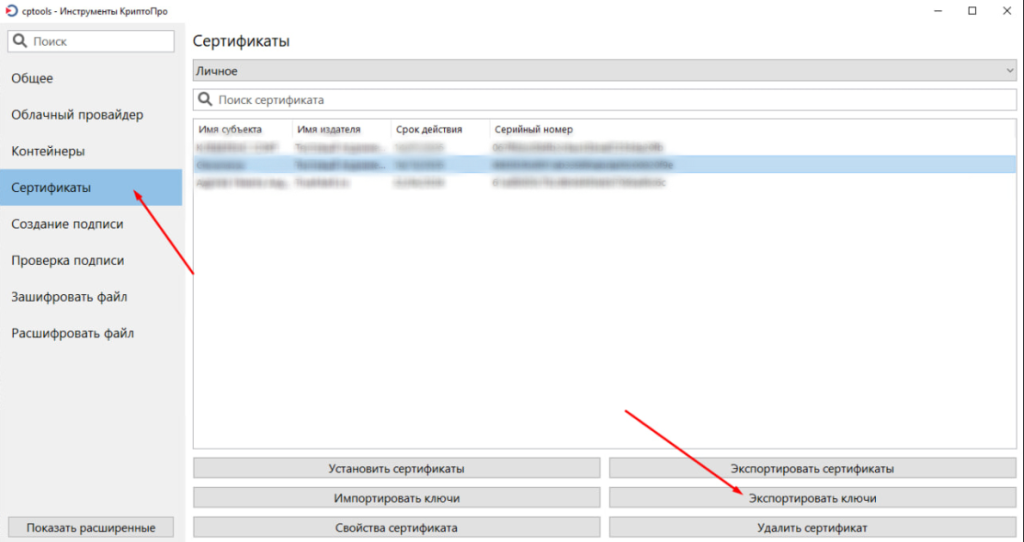Switch to Проверка подписи section
The height and width of the screenshot is (542, 1024).
[x=67, y=260]
